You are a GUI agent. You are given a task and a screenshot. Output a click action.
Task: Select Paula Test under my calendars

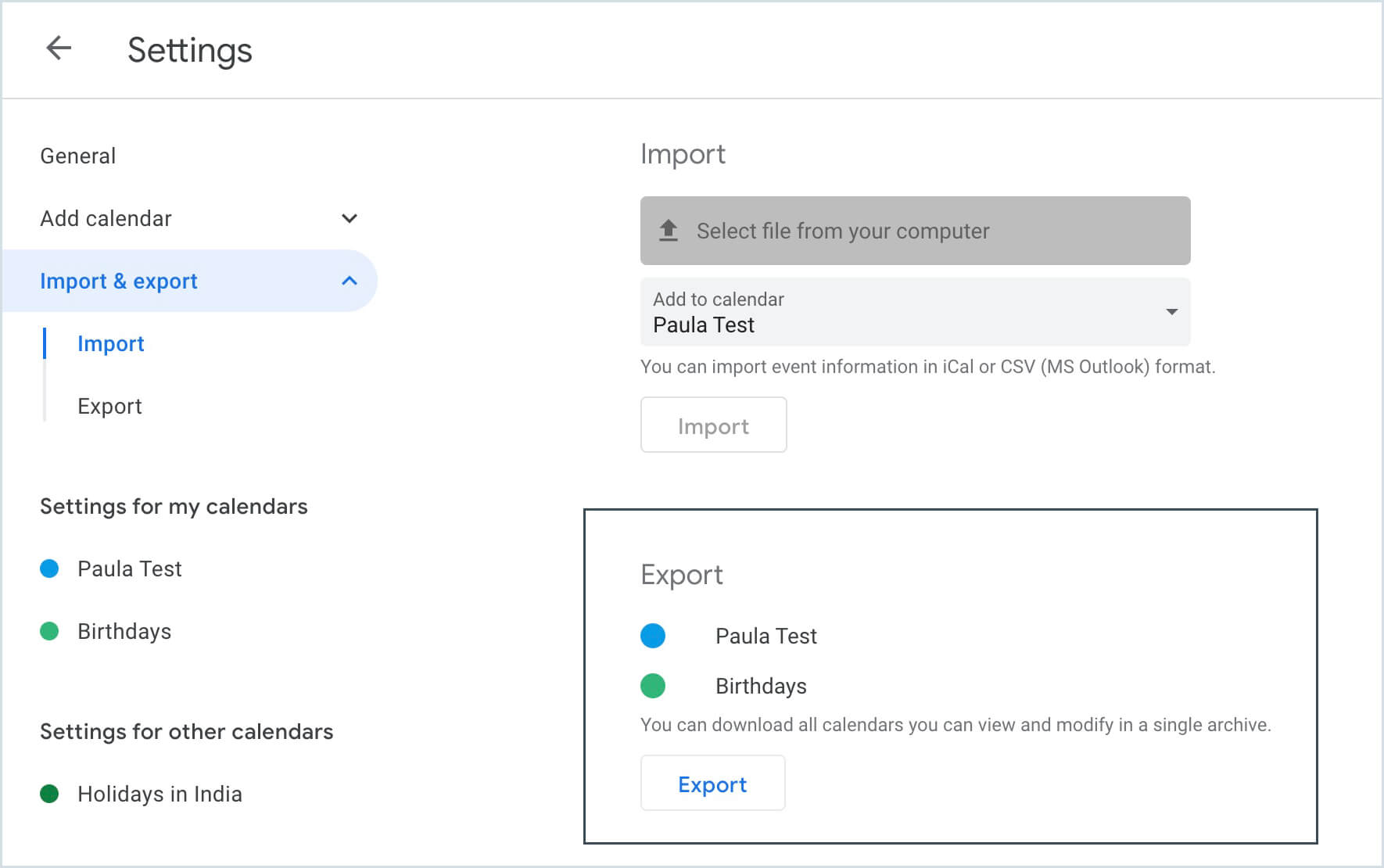(x=128, y=569)
